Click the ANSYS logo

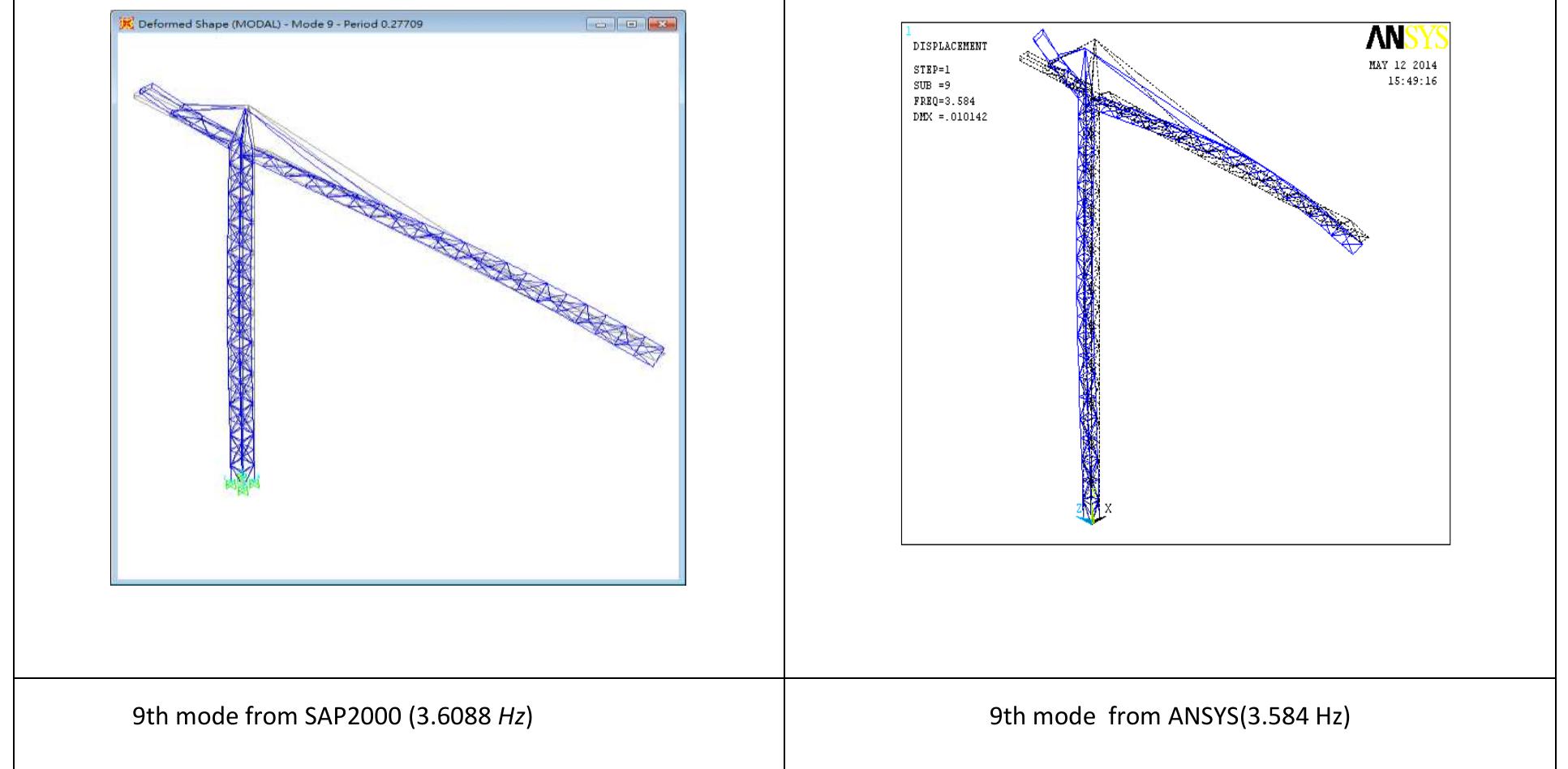coord(1407,38)
